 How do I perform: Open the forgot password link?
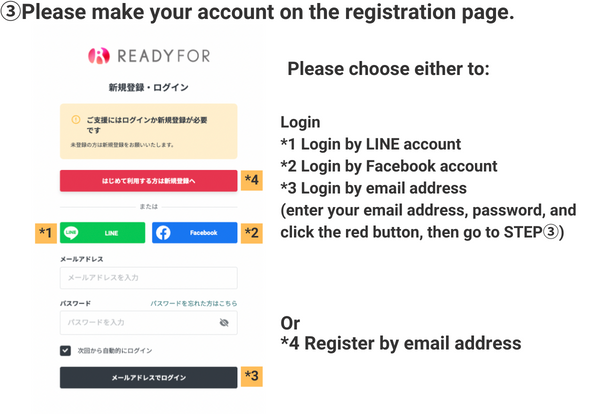(x=194, y=302)
